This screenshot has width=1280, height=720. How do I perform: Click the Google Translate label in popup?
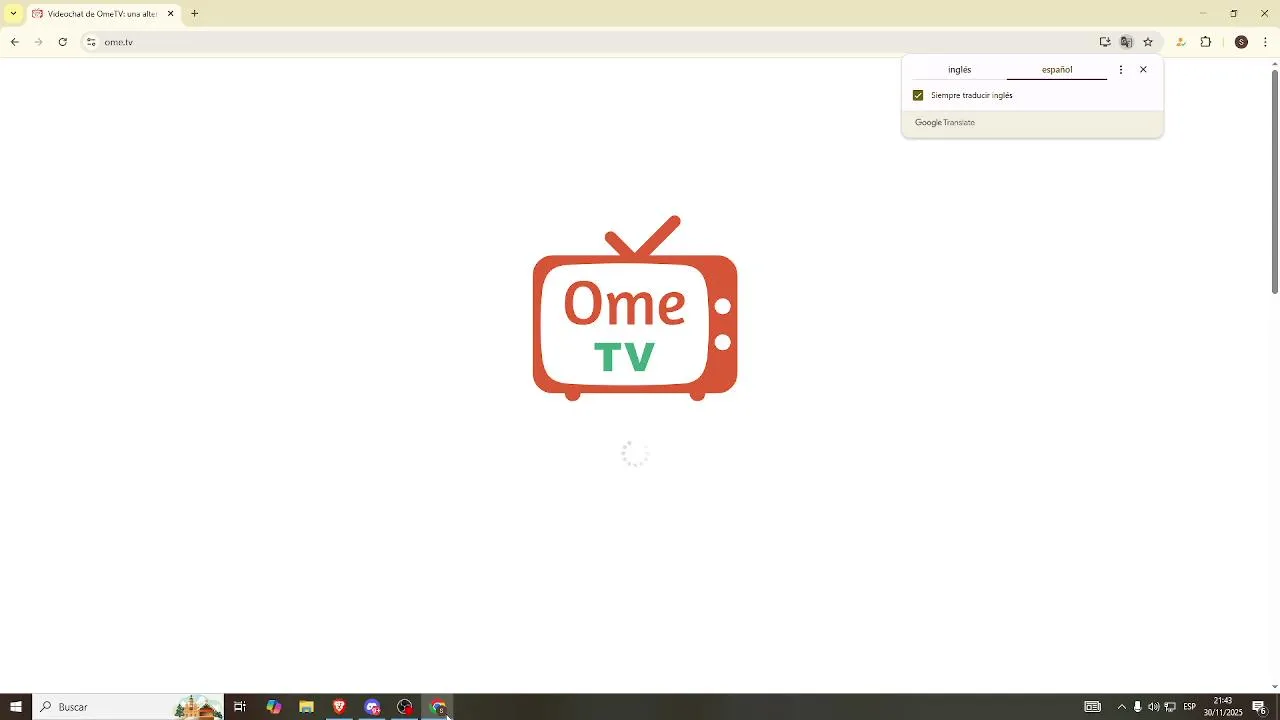(945, 123)
